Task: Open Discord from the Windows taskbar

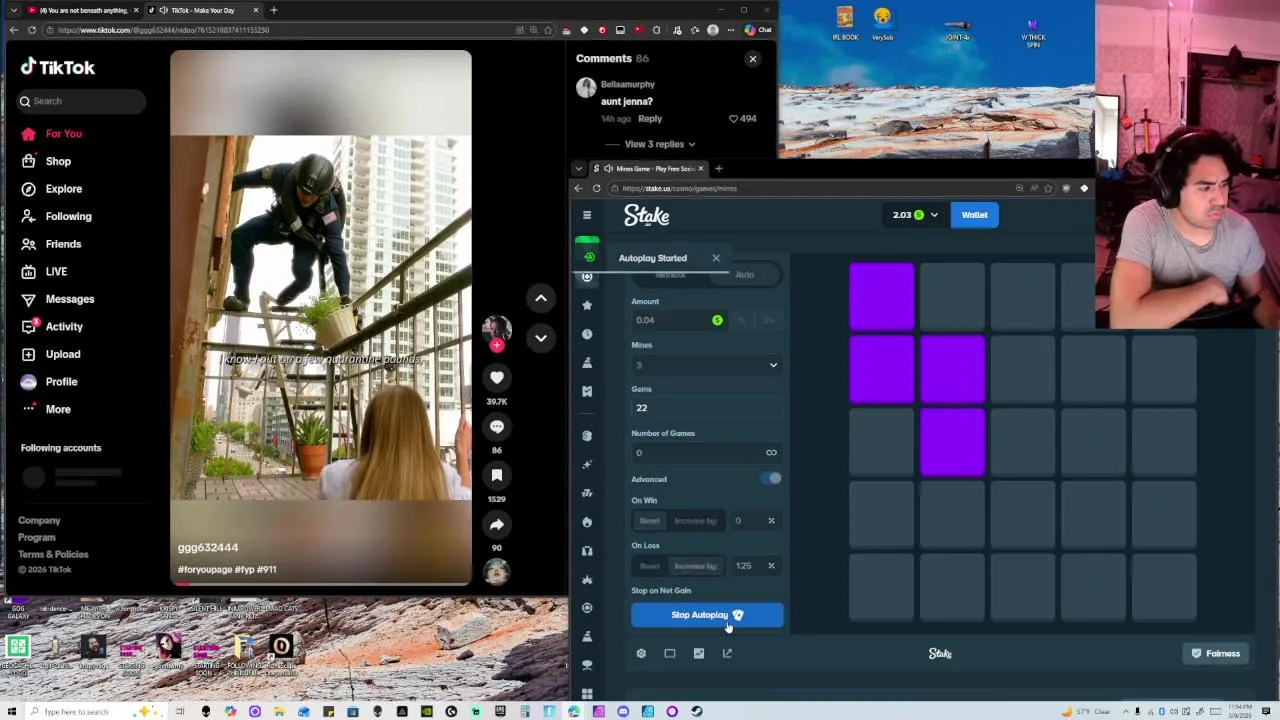Action: 623,711
